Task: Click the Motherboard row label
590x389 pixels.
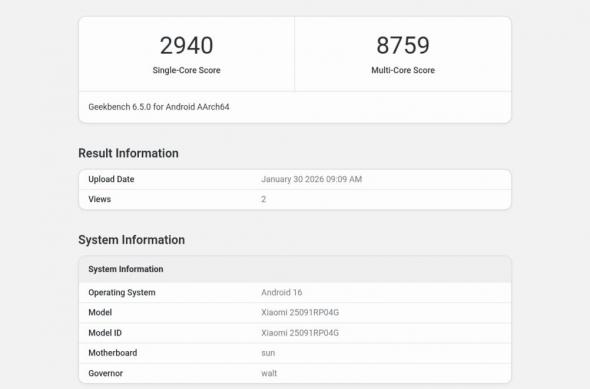Action: click(113, 353)
